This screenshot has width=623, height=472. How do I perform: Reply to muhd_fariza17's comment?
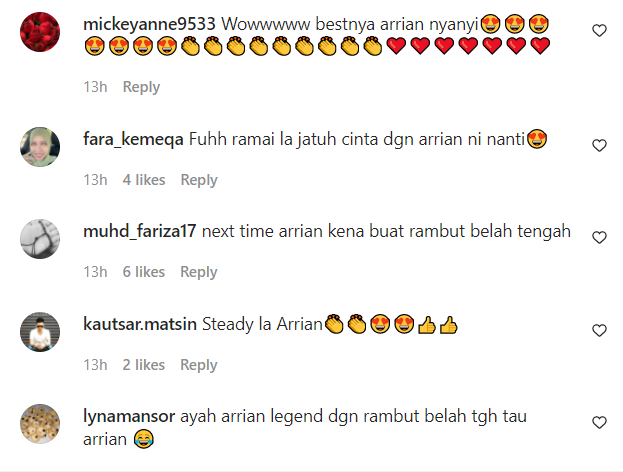tap(199, 272)
